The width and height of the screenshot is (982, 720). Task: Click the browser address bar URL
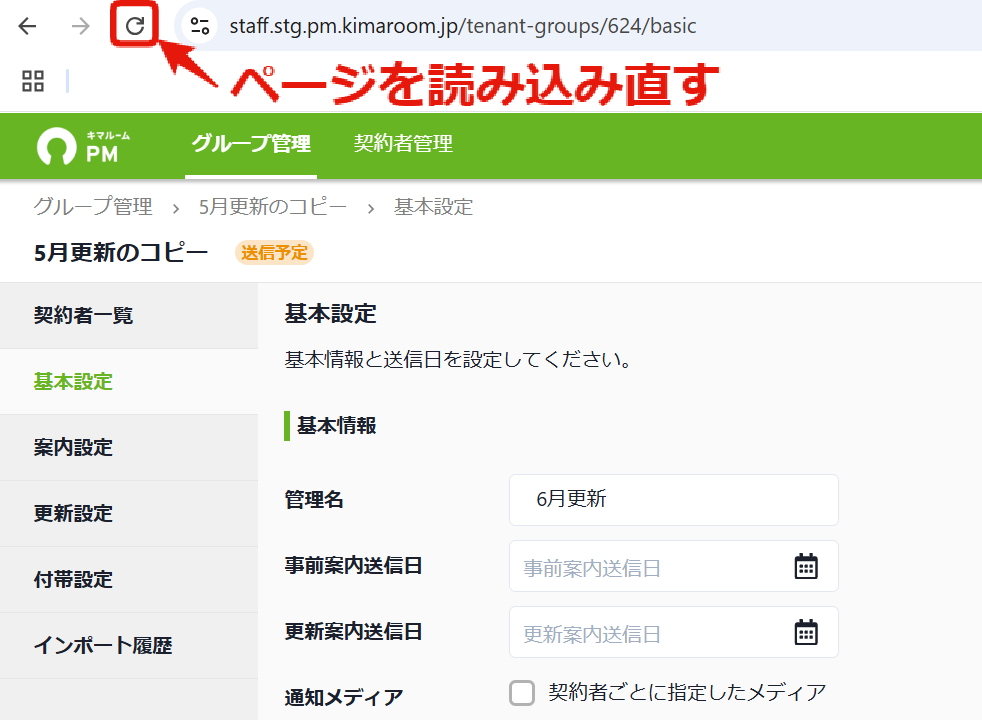(x=463, y=26)
